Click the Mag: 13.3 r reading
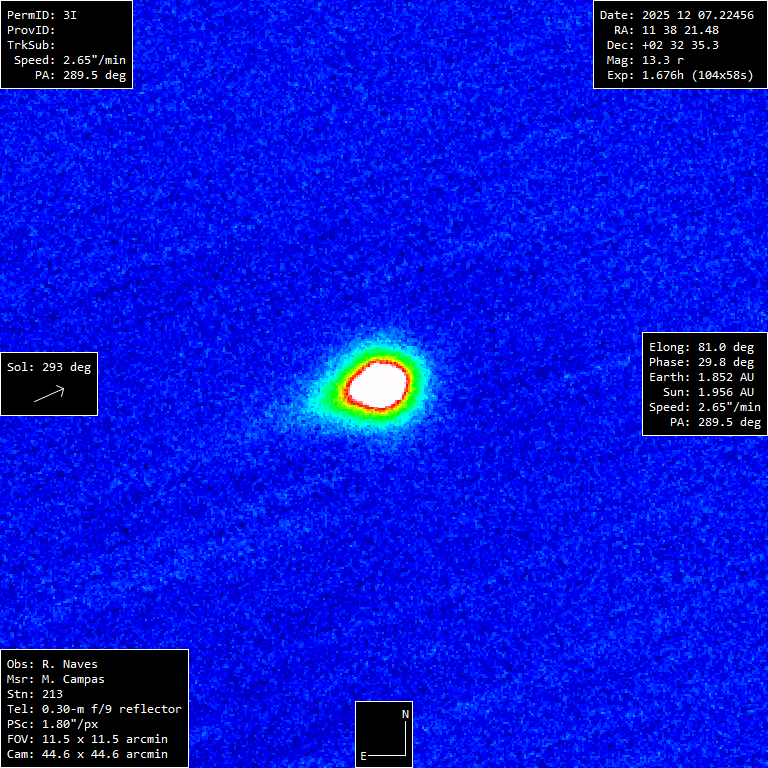Viewport: 768px width, 768px height. pyautogui.click(x=645, y=60)
